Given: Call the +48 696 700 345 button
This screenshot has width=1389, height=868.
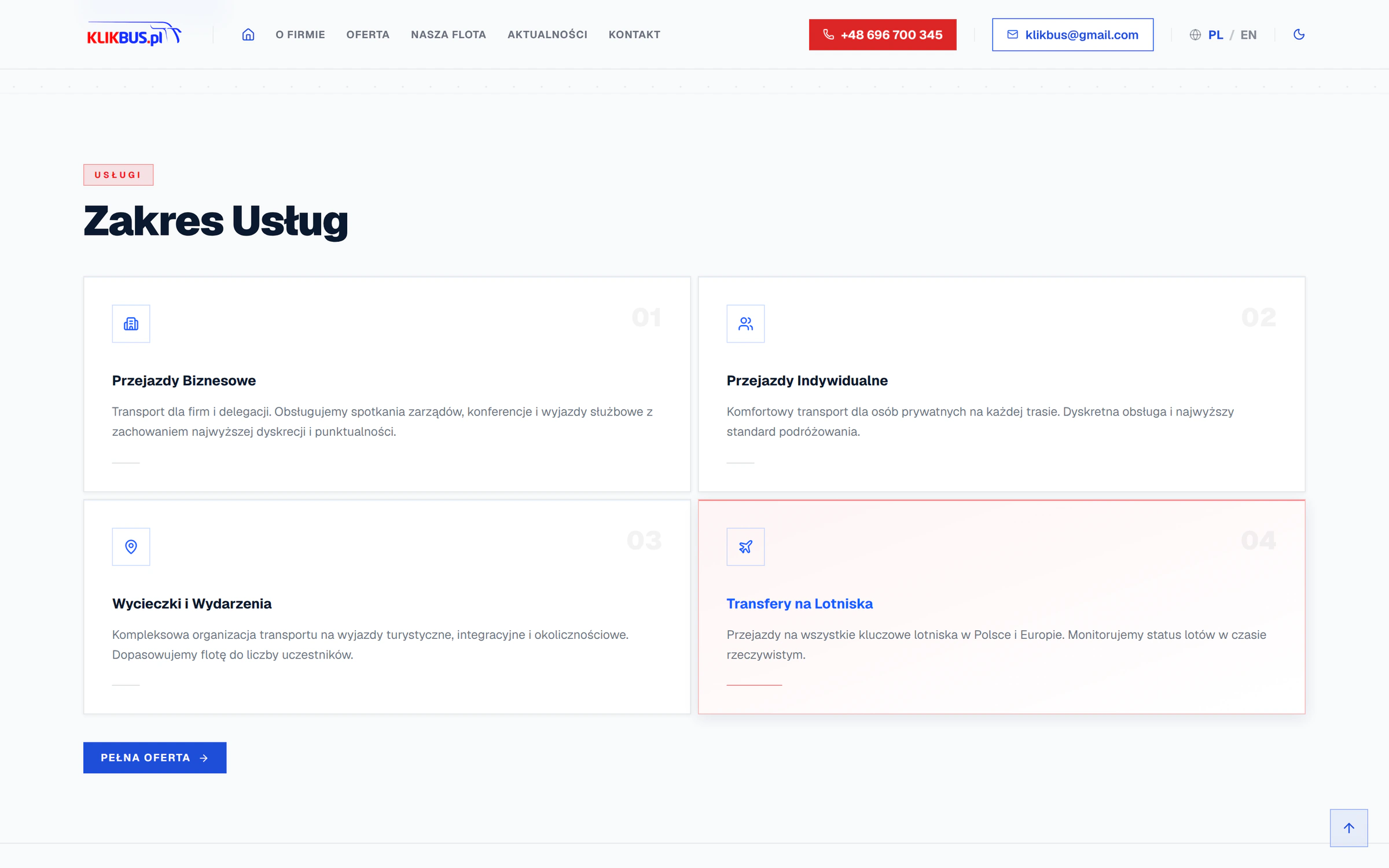Looking at the screenshot, I should [x=883, y=35].
